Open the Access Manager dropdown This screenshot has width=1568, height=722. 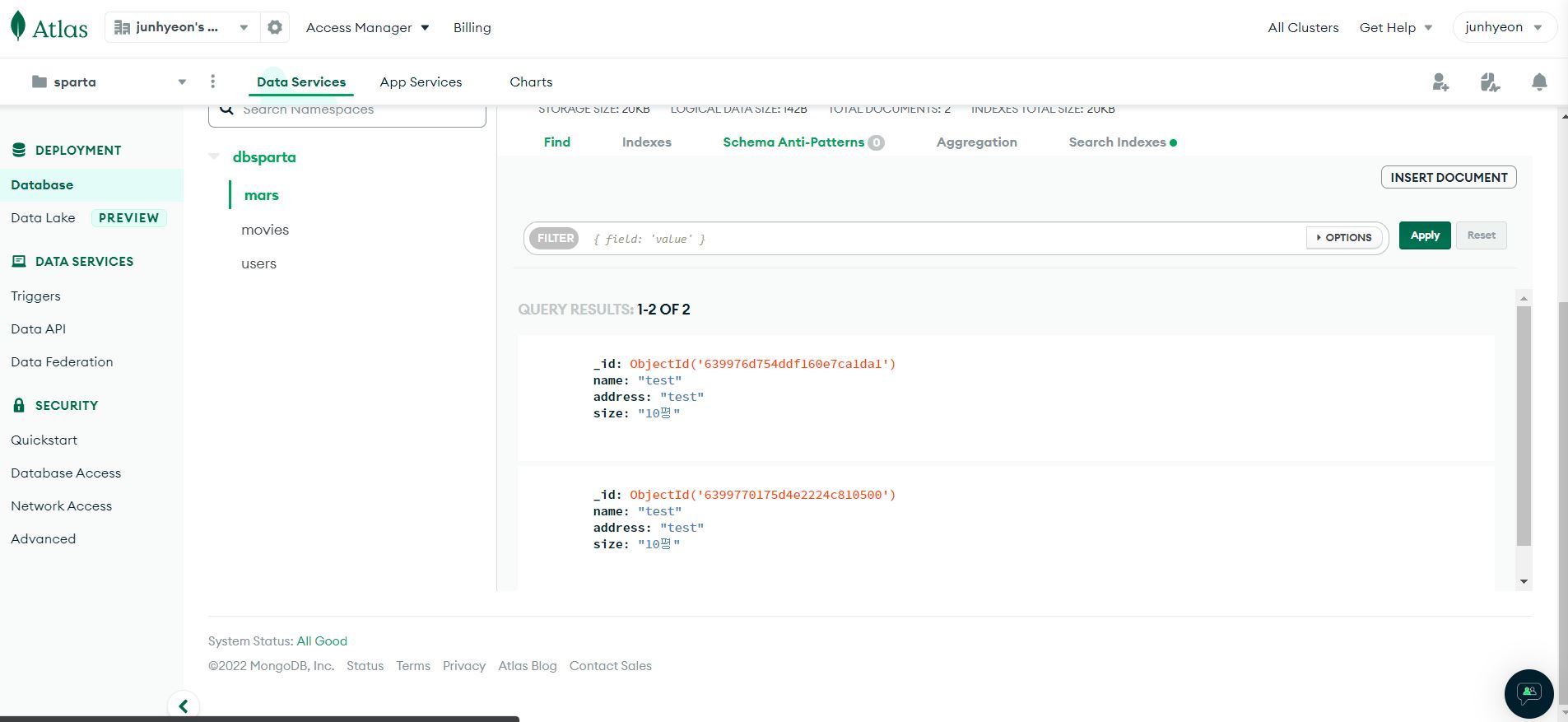367,27
